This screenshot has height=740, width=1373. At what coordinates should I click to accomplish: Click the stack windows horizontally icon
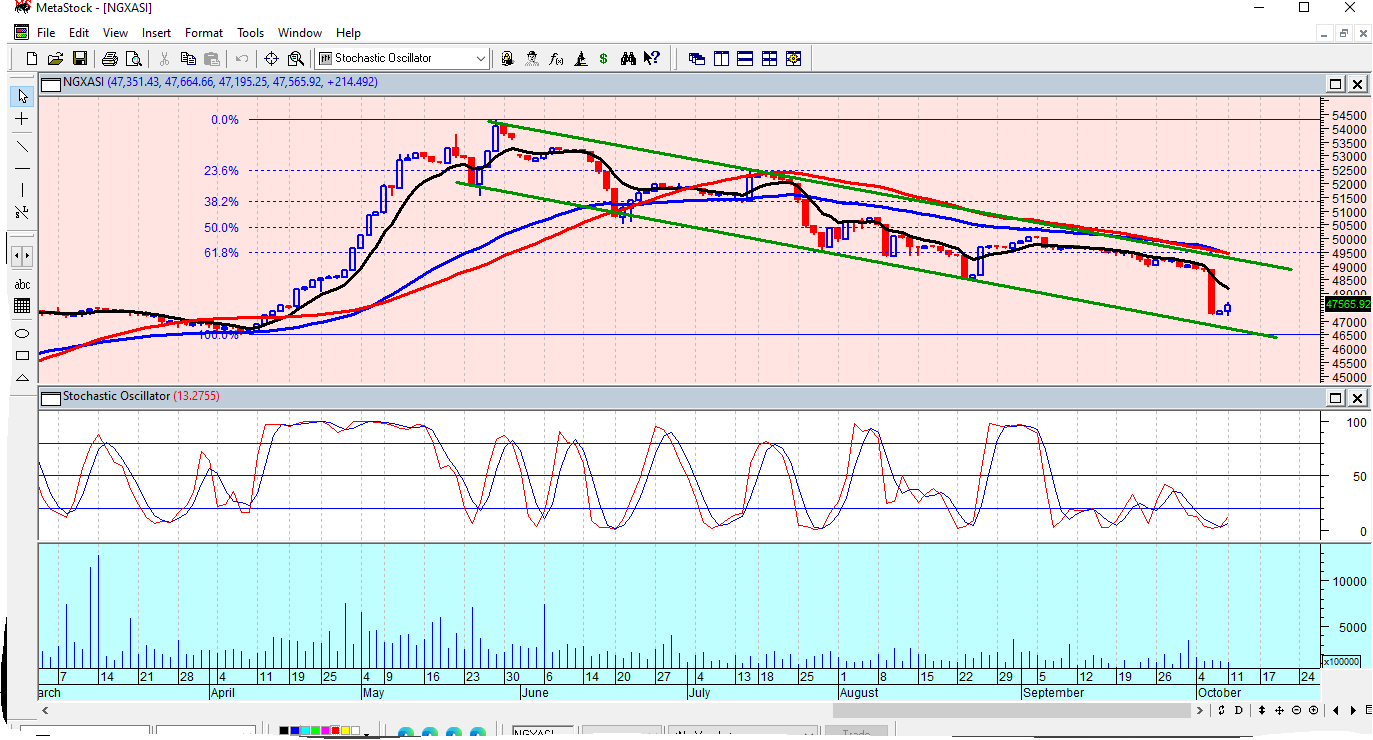tap(745, 59)
